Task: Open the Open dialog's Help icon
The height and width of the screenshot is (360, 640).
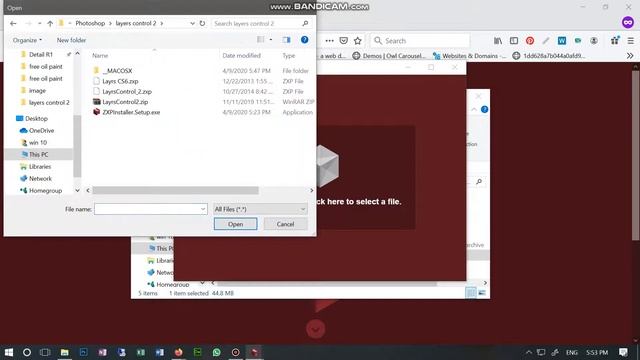Action: 304,40
